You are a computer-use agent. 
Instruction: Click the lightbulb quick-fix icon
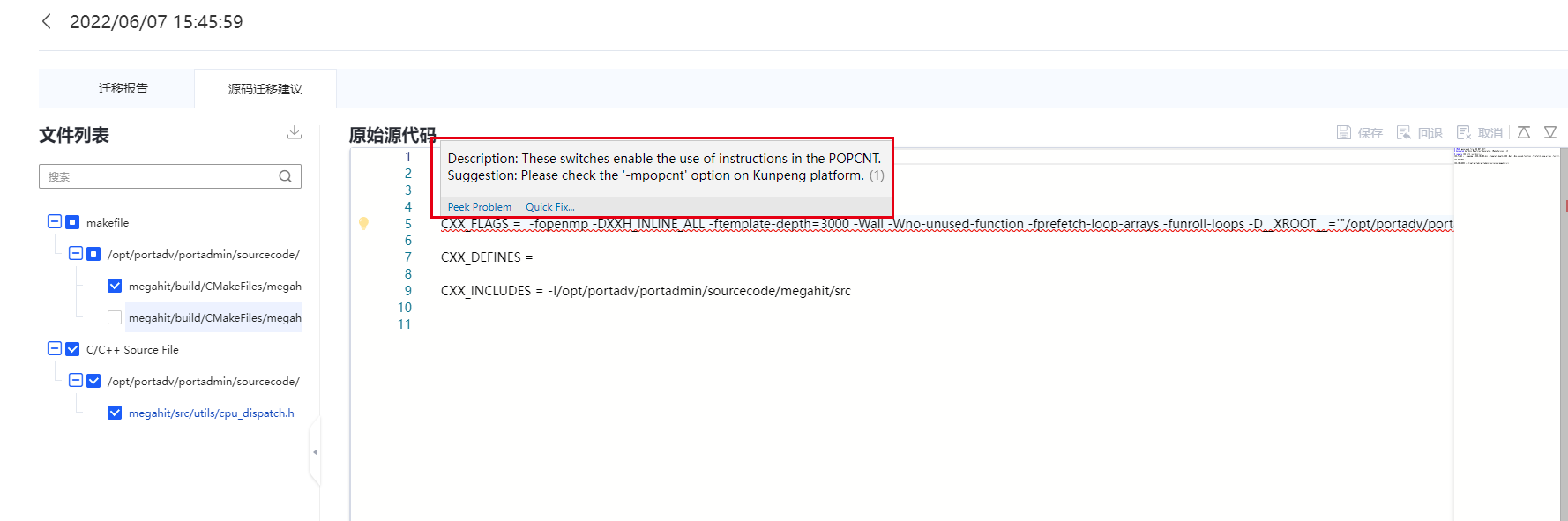coord(363,223)
